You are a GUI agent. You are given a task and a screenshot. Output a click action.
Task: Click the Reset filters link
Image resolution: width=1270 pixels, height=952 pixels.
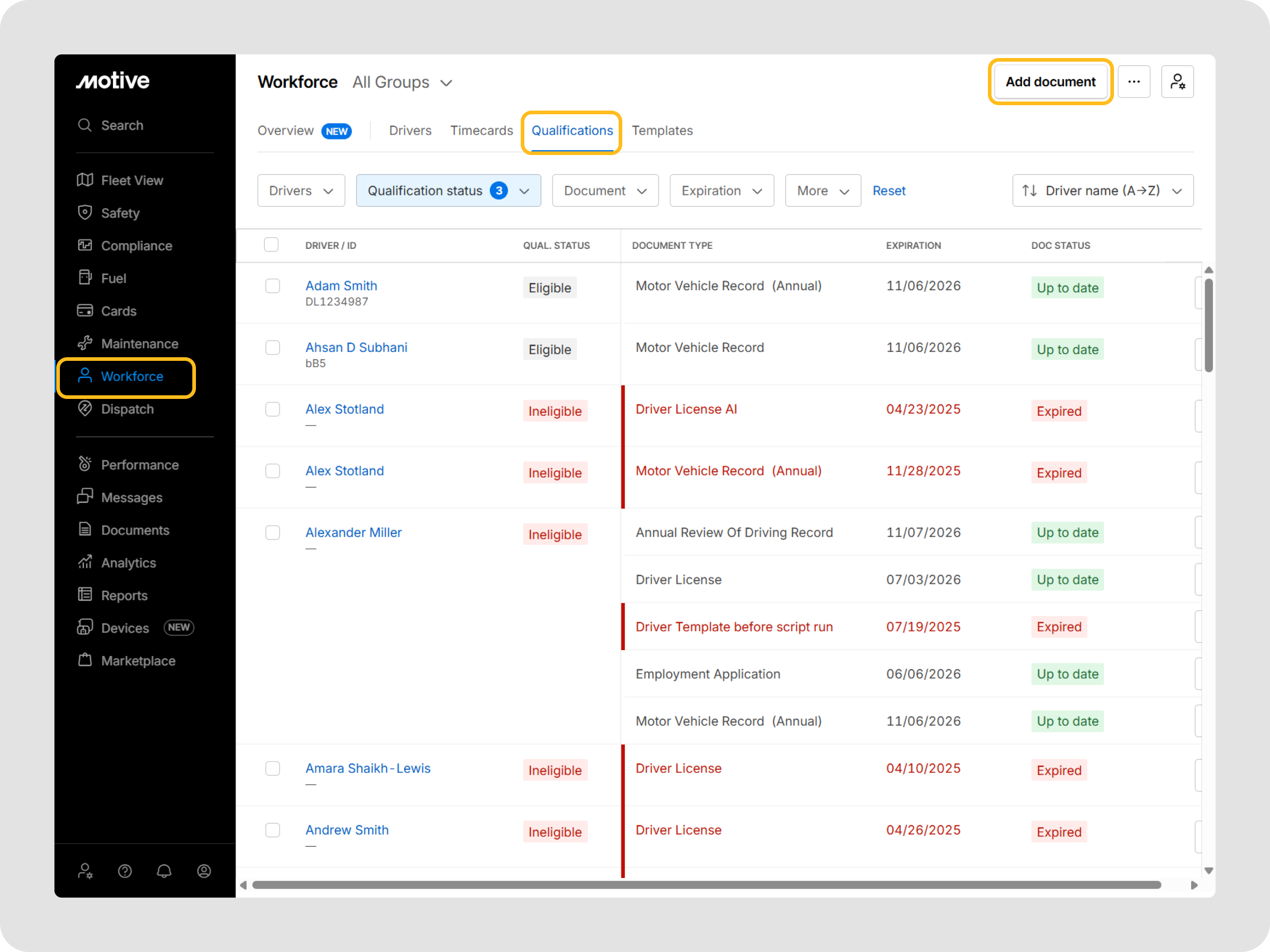tap(889, 190)
